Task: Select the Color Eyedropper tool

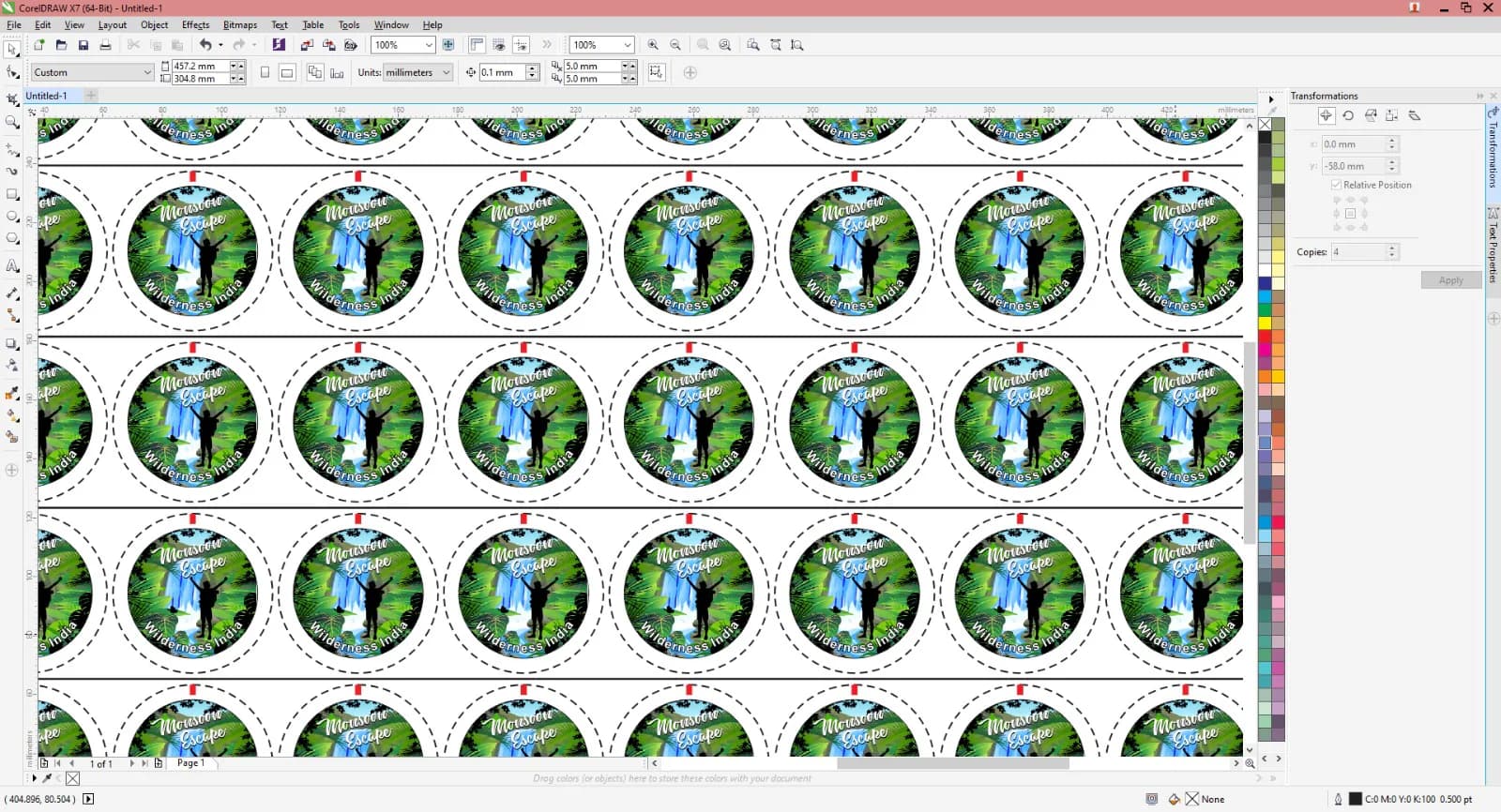Action: tap(12, 394)
